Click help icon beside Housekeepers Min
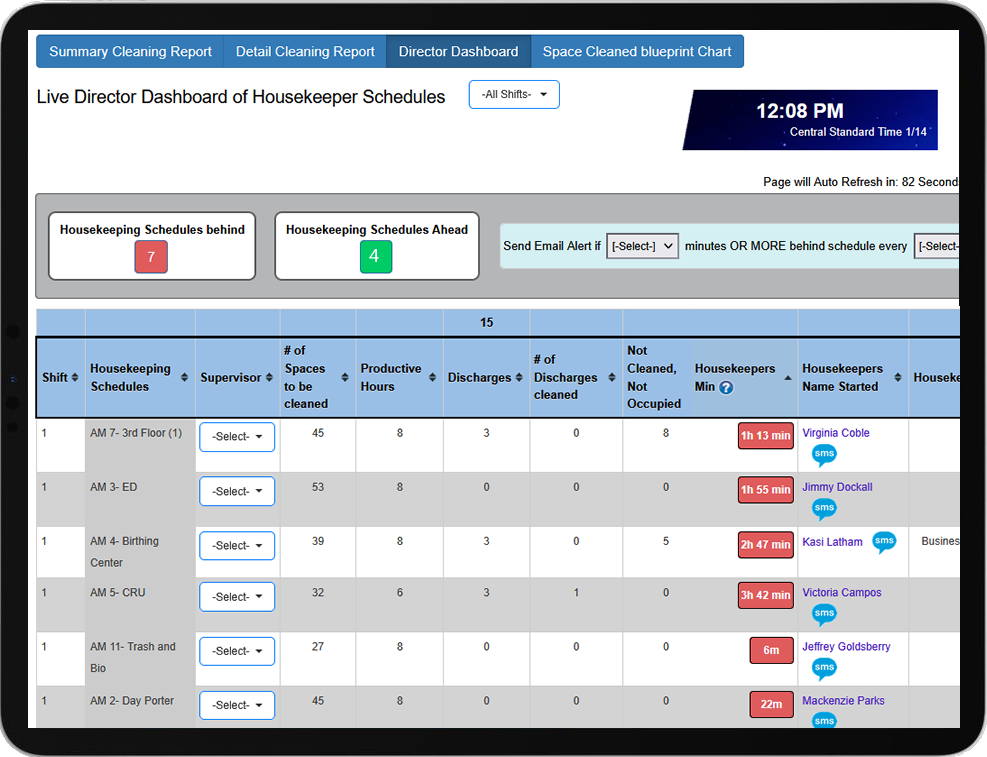Screen dimensions: 987x757 (x=726, y=388)
